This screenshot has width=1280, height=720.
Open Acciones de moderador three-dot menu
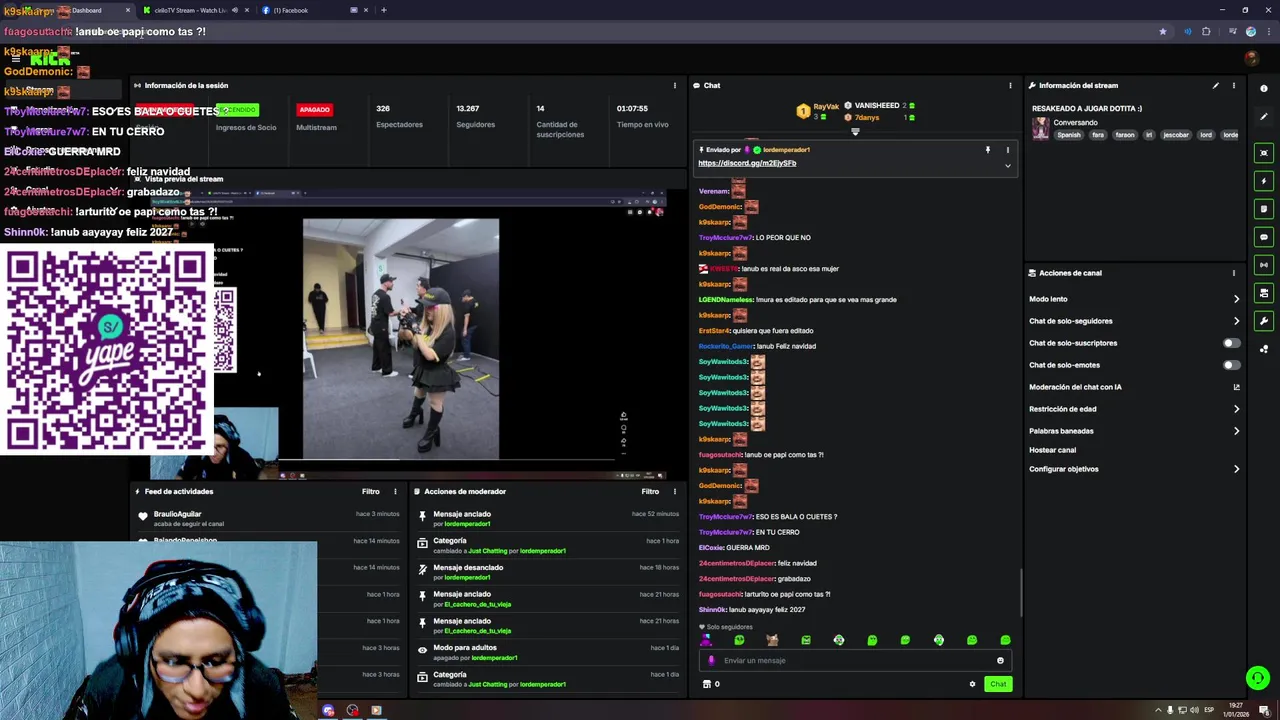pos(674,491)
